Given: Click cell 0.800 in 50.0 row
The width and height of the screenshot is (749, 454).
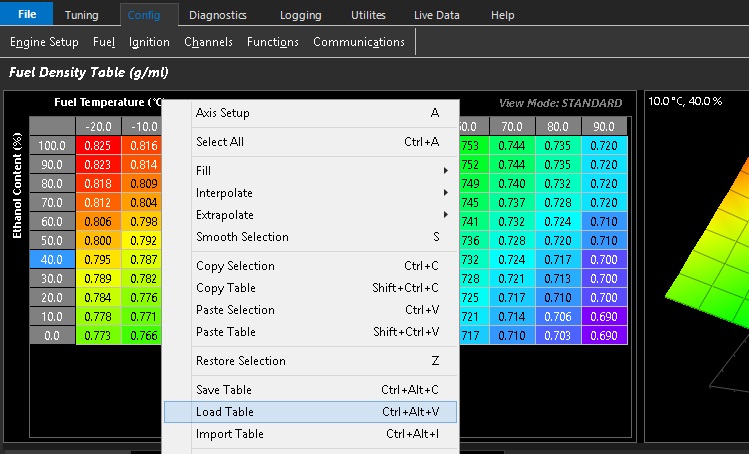Looking at the screenshot, I should pyautogui.click(x=98, y=240).
